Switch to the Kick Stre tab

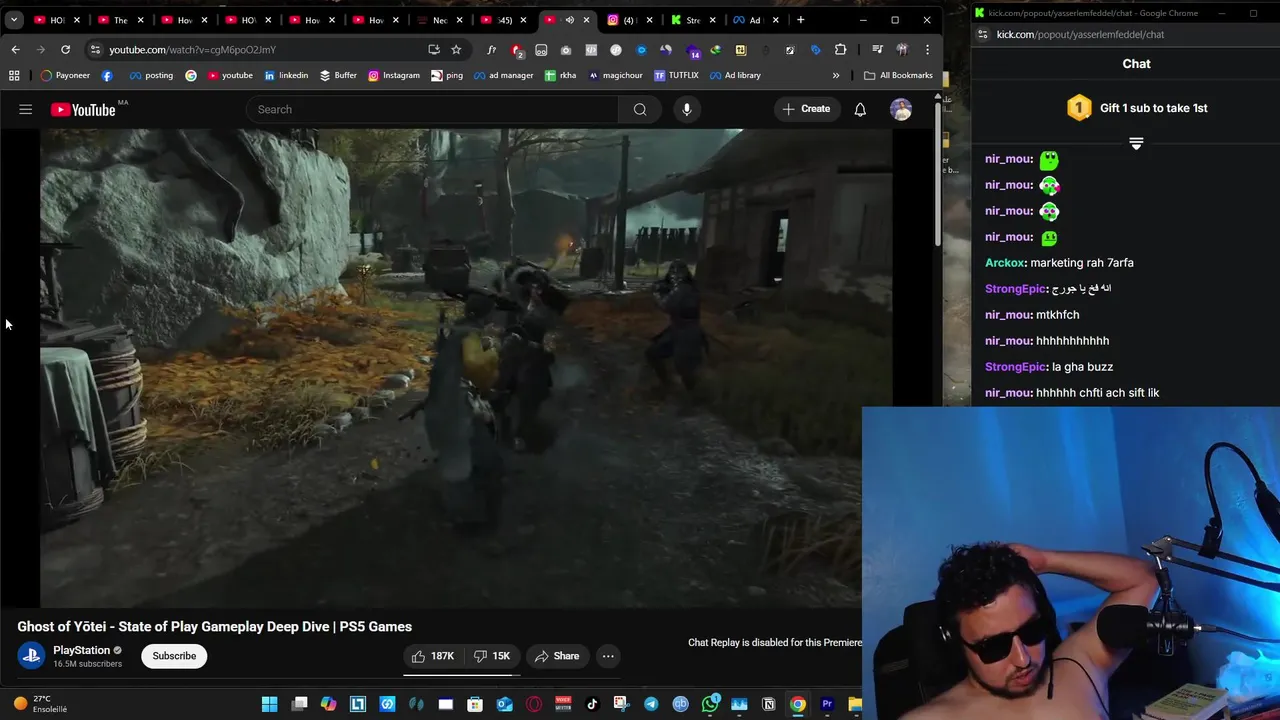[x=693, y=20]
